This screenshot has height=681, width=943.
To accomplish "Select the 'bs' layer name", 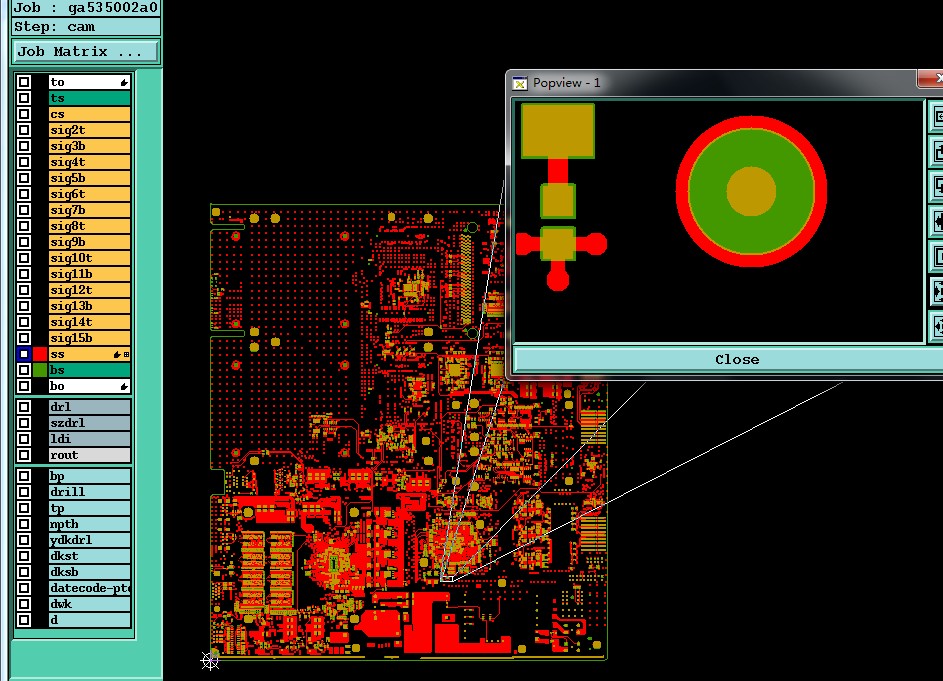I will (x=89, y=370).
